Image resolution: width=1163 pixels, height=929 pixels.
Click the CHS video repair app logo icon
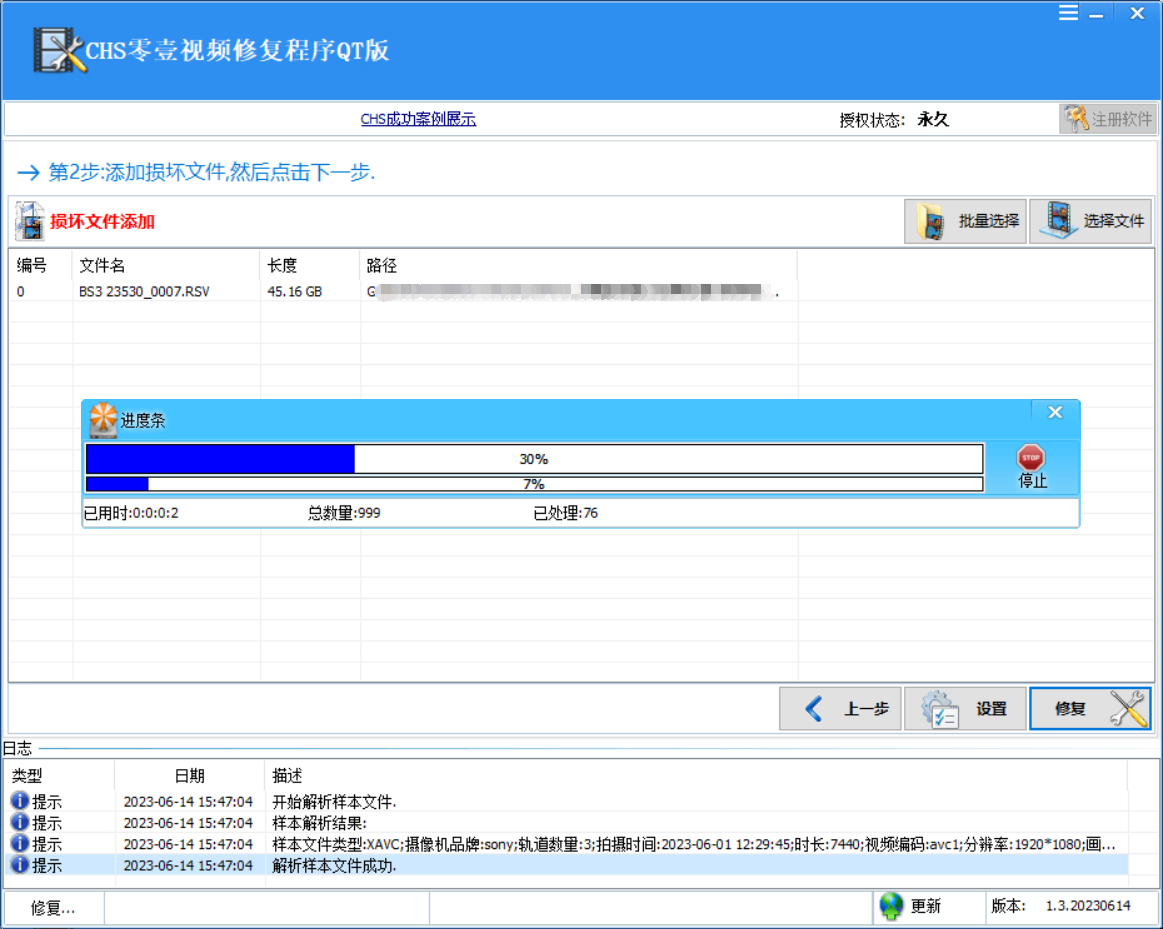pyautogui.click(x=59, y=50)
